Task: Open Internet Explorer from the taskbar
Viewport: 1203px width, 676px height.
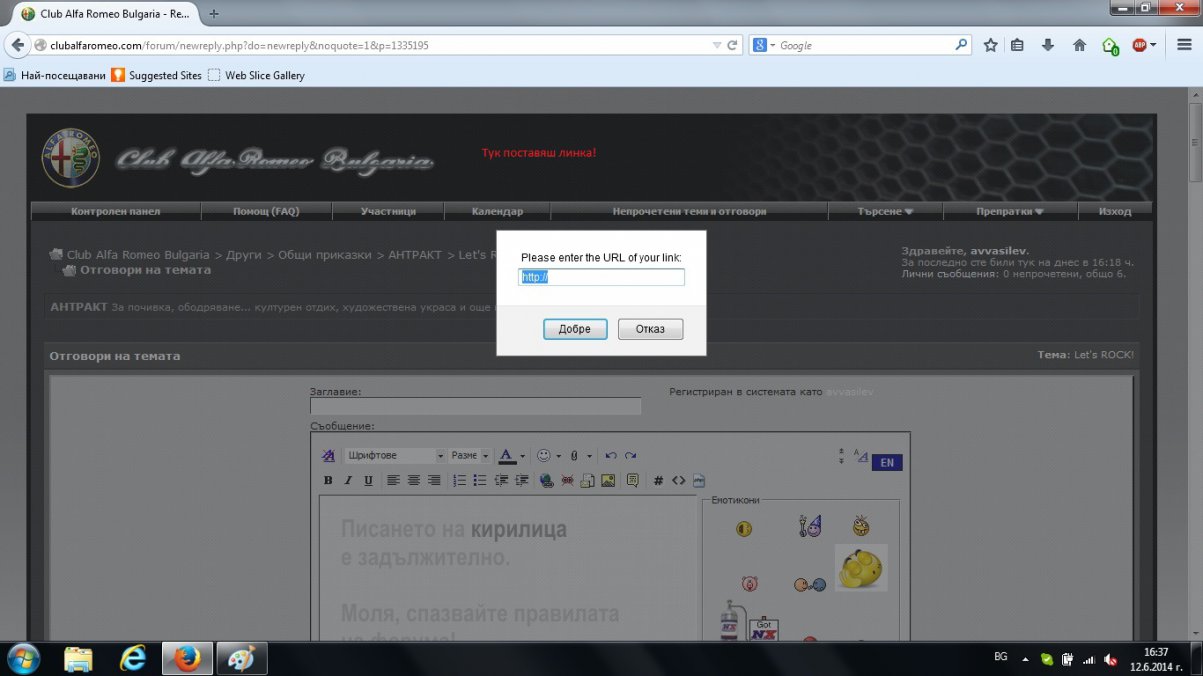Action: click(x=132, y=658)
